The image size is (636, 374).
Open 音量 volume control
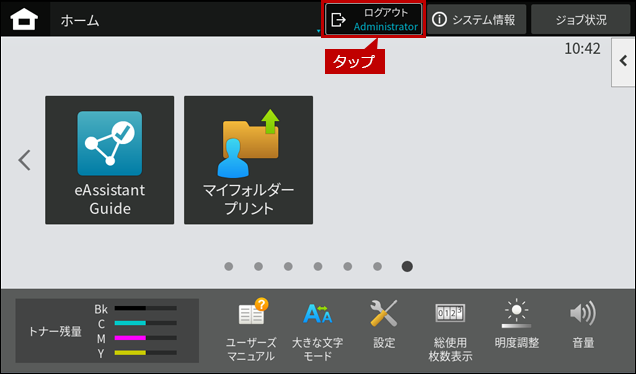pyautogui.click(x=583, y=325)
